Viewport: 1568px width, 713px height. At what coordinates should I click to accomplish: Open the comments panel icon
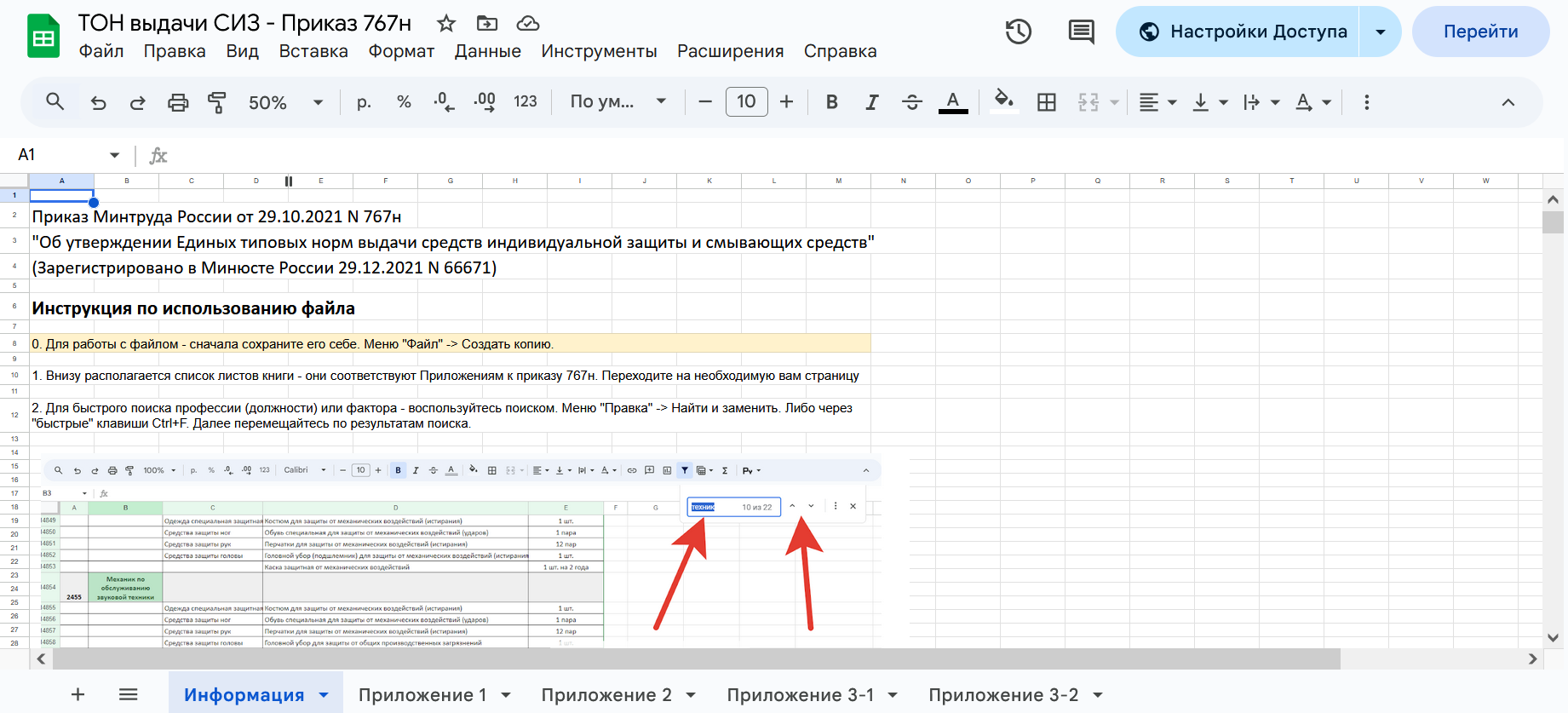coord(1081,32)
